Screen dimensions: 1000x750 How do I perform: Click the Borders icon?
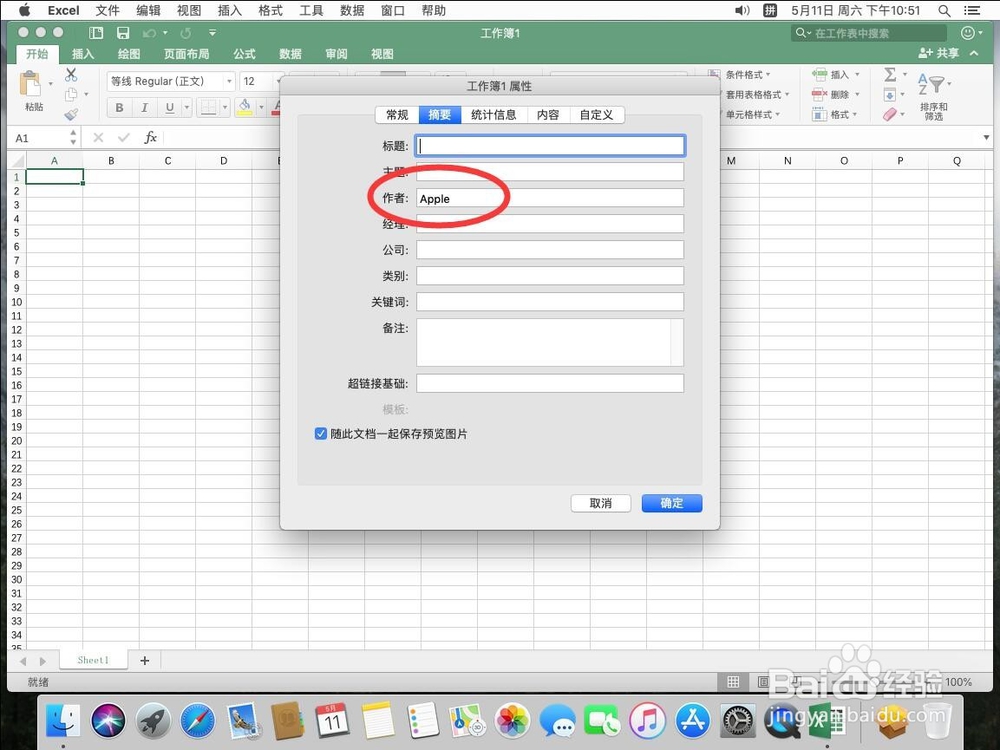pyautogui.click(x=208, y=107)
